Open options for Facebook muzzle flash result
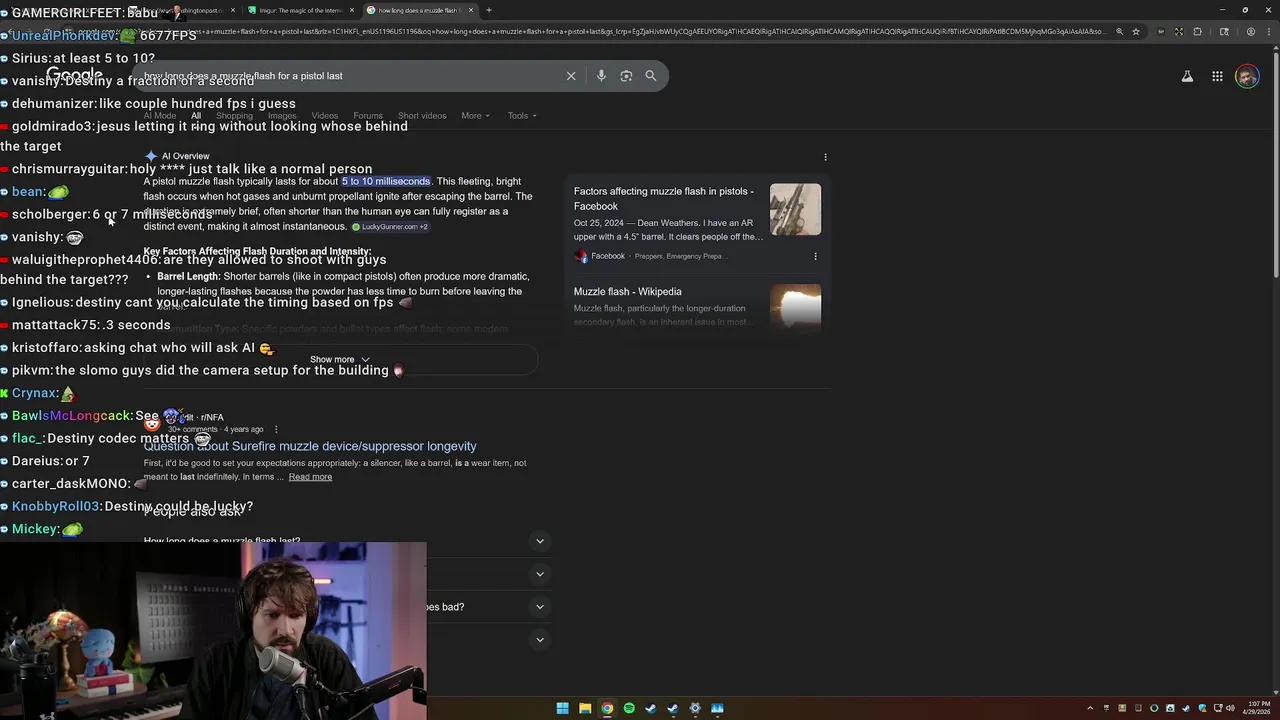This screenshot has height=720, width=1280. pyautogui.click(x=815, y=256)
